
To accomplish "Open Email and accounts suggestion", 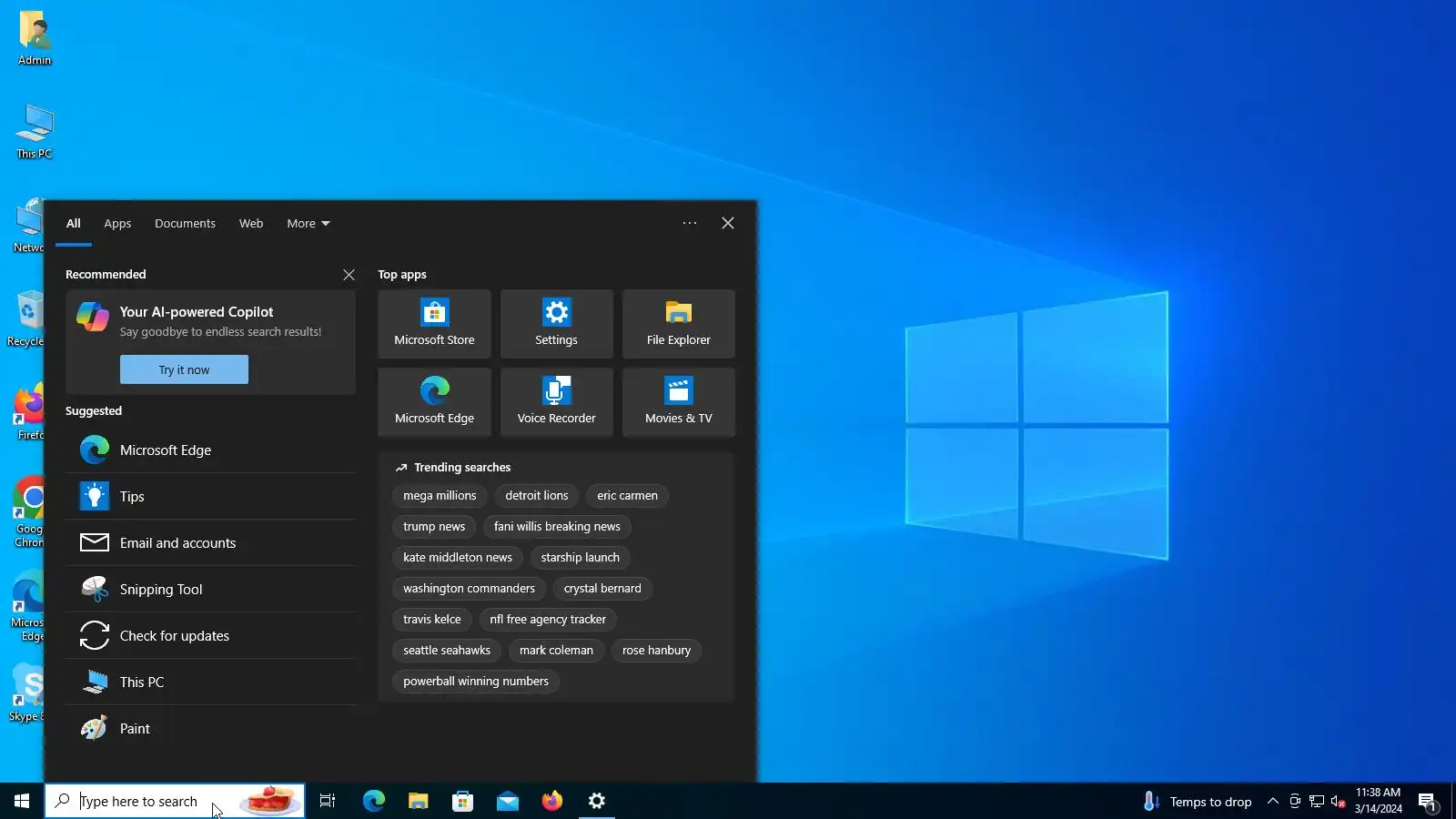I will pyautogui.click(x=210, y=542).
